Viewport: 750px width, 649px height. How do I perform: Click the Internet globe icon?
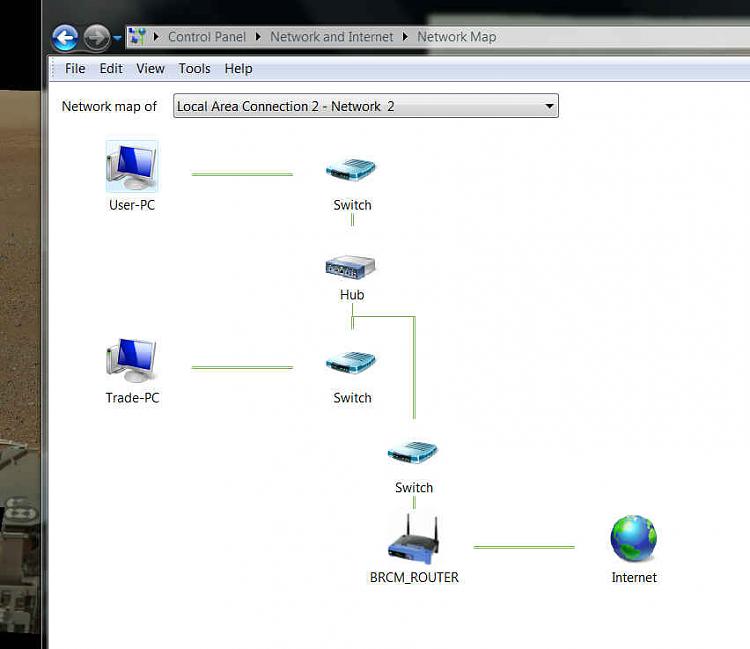tap(634, 538)
